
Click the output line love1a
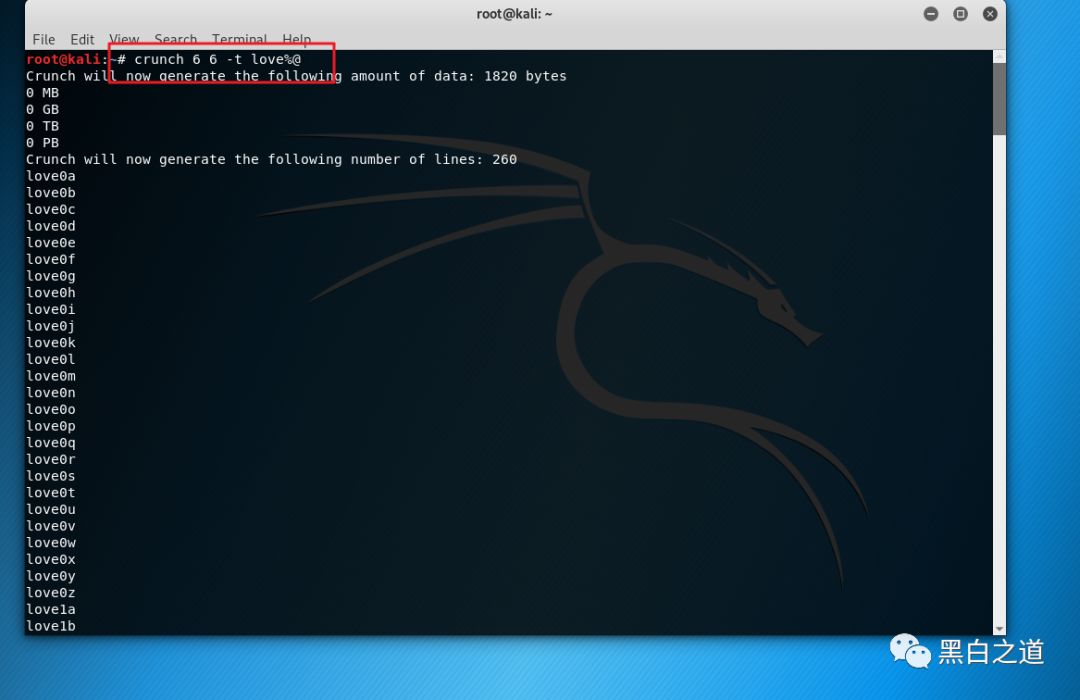click(x=51, y=609)
